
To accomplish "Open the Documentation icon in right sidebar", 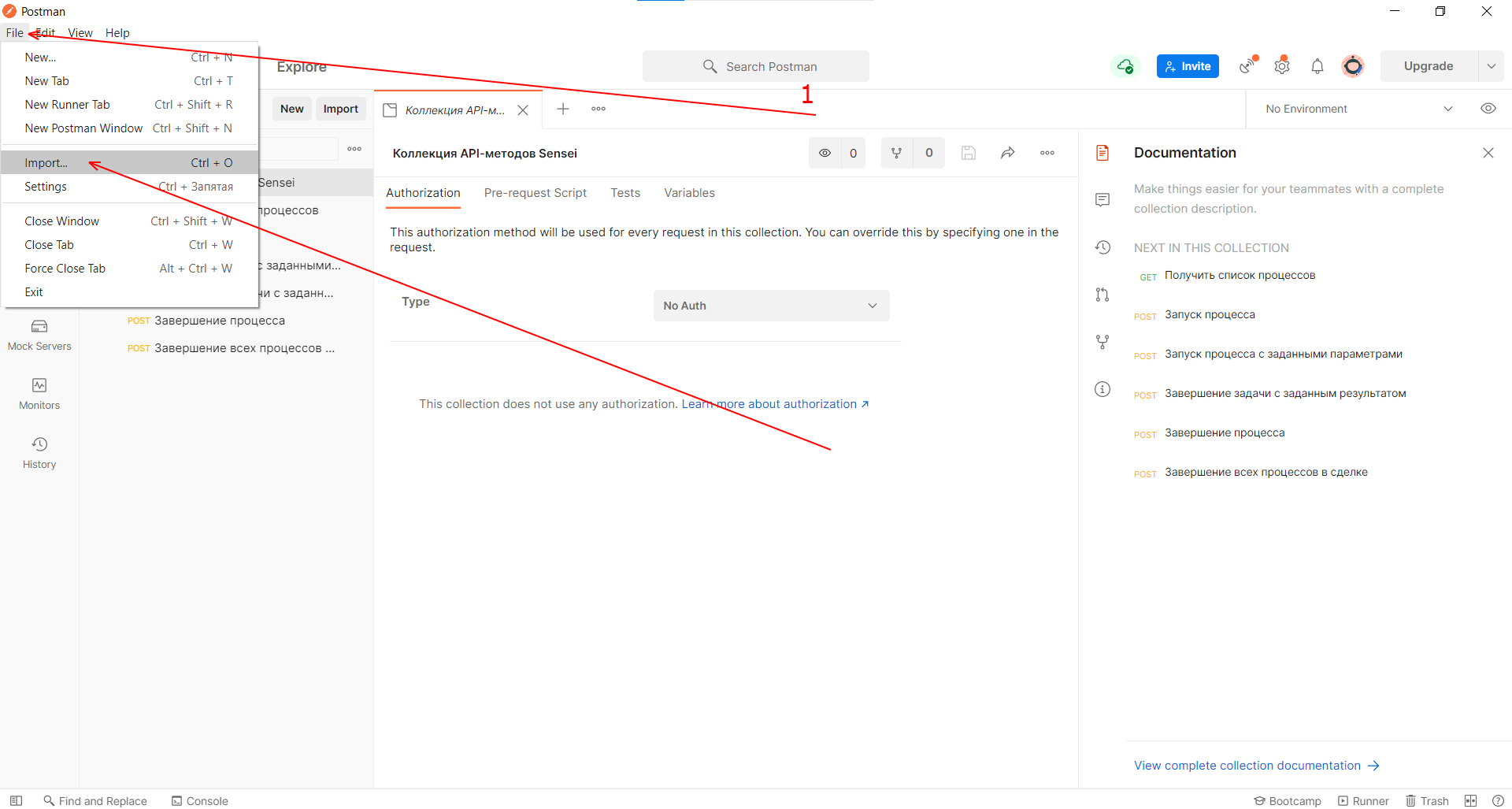I will [x=1102, y=153].
